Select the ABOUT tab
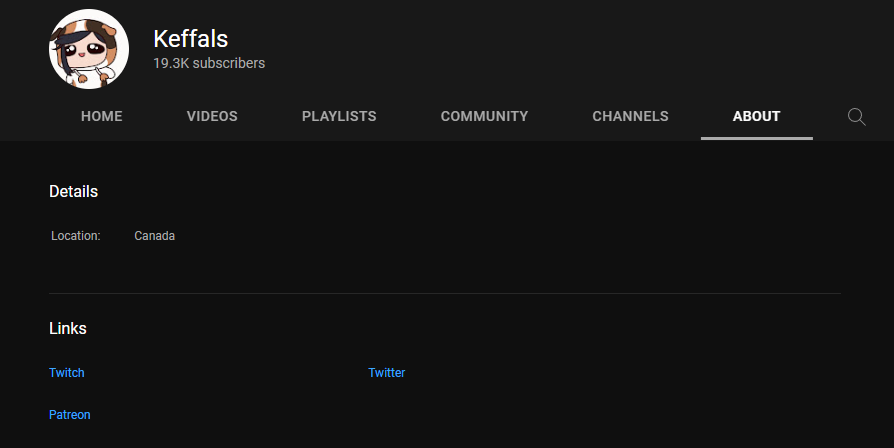This screenshot has height=448, width=894. [757, 116]
